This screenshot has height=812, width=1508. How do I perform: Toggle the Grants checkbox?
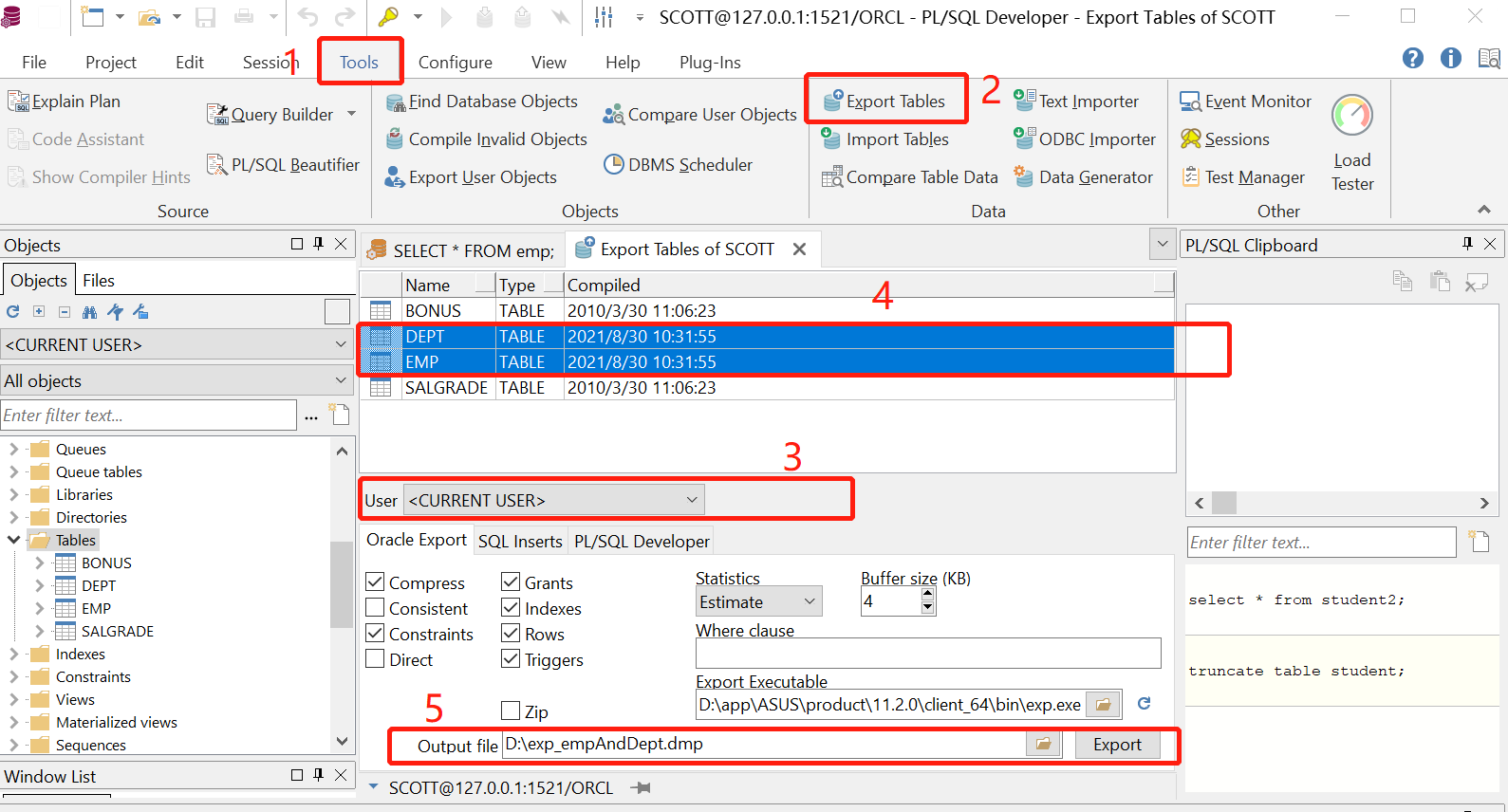coord(511,581)
